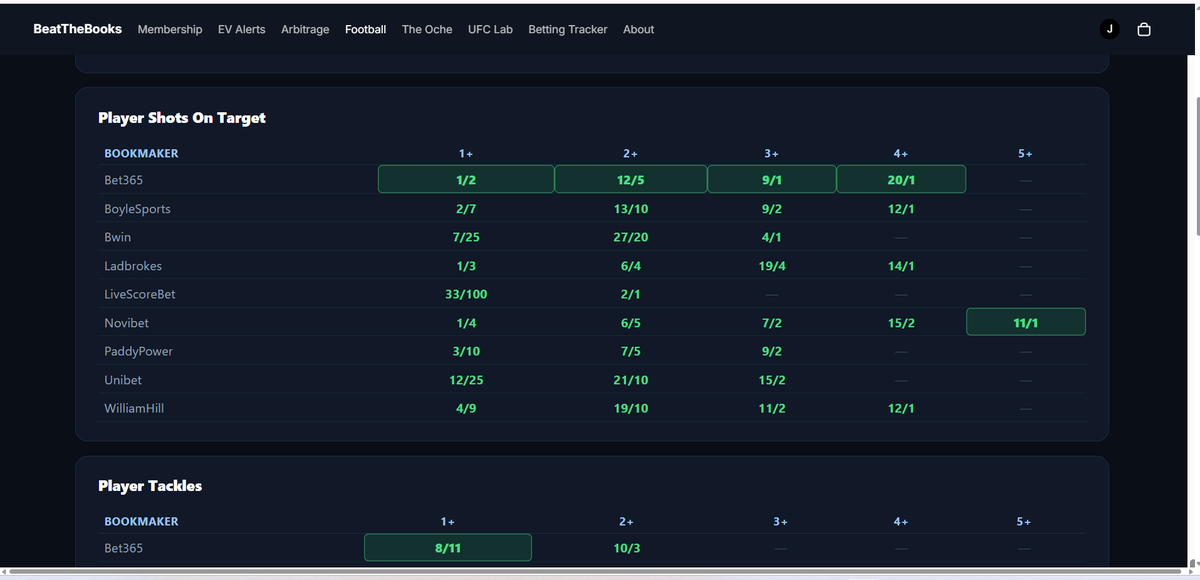Click LiveScoreBet 2/1 odds

coord(631,294)
